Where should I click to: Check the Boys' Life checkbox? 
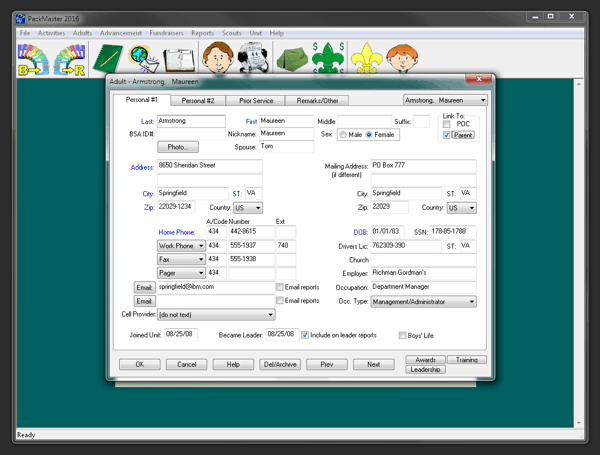tap(402, 336)
